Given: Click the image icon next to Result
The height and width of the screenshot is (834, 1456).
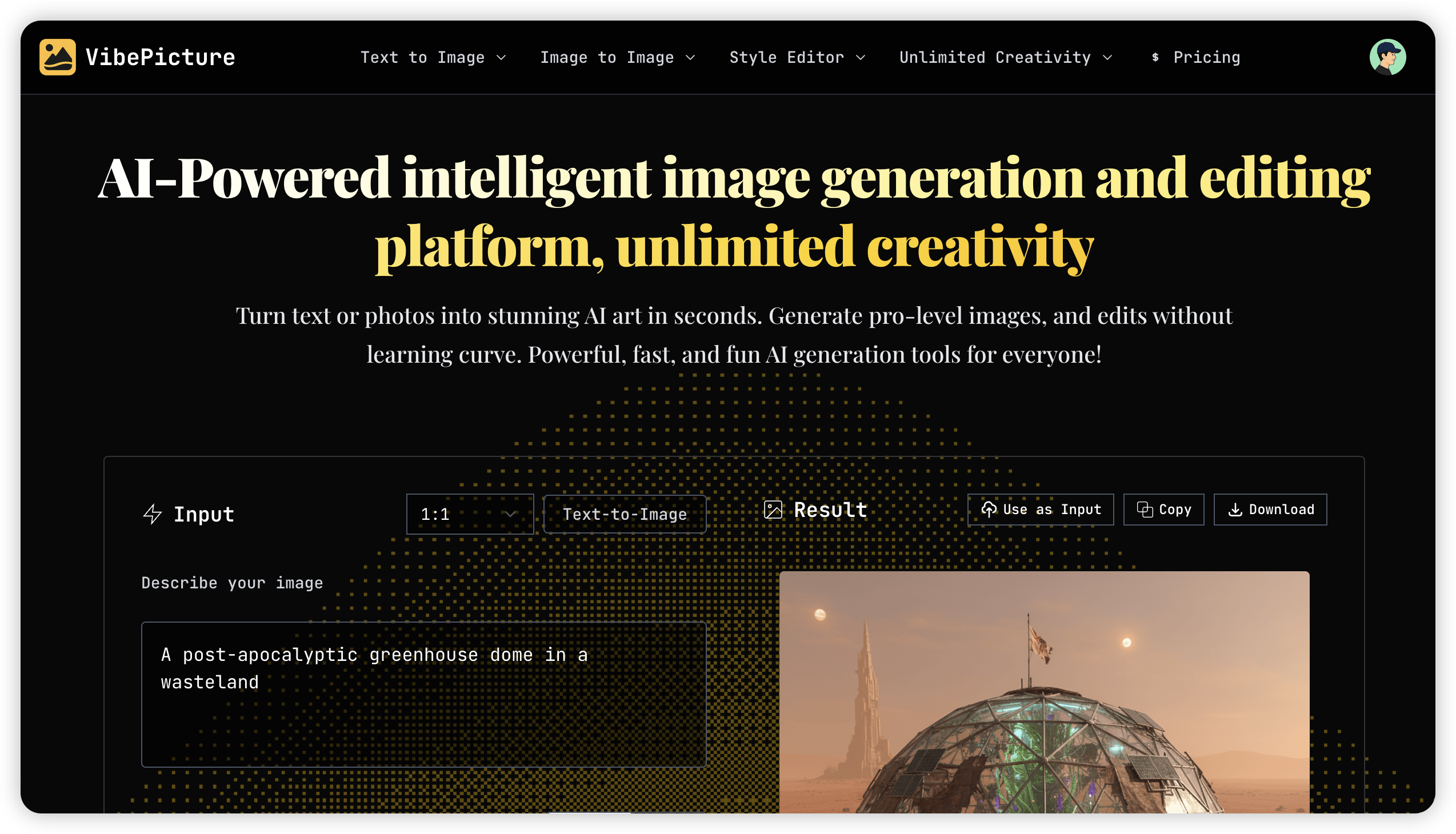Looking at the screenshot, I should 774,509.
